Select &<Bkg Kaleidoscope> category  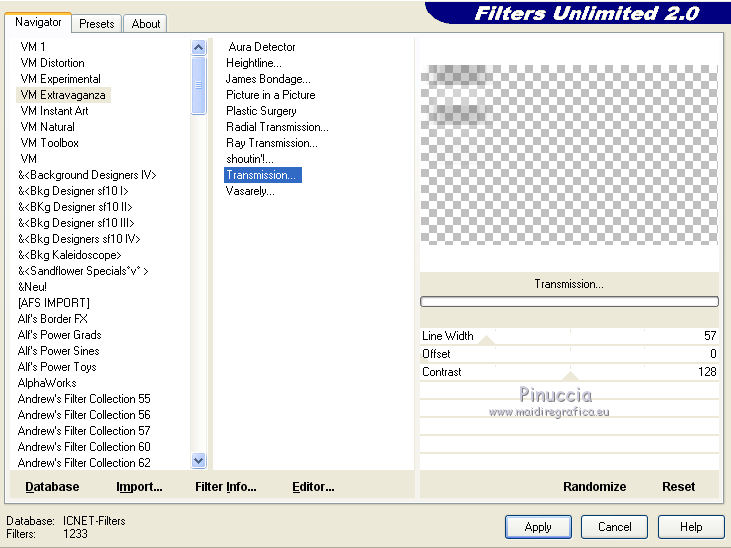click(x=70, y=255)
